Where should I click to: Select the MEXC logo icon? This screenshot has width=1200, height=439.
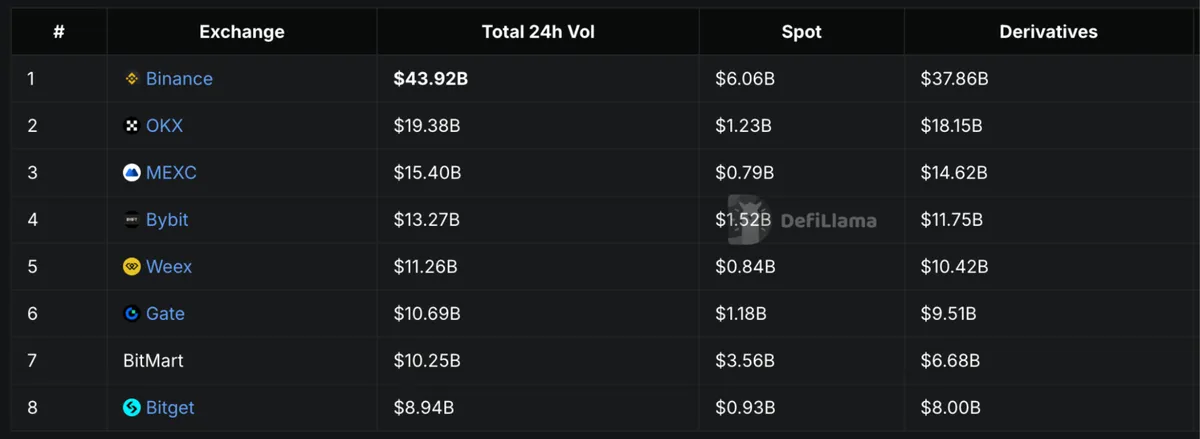131,173
